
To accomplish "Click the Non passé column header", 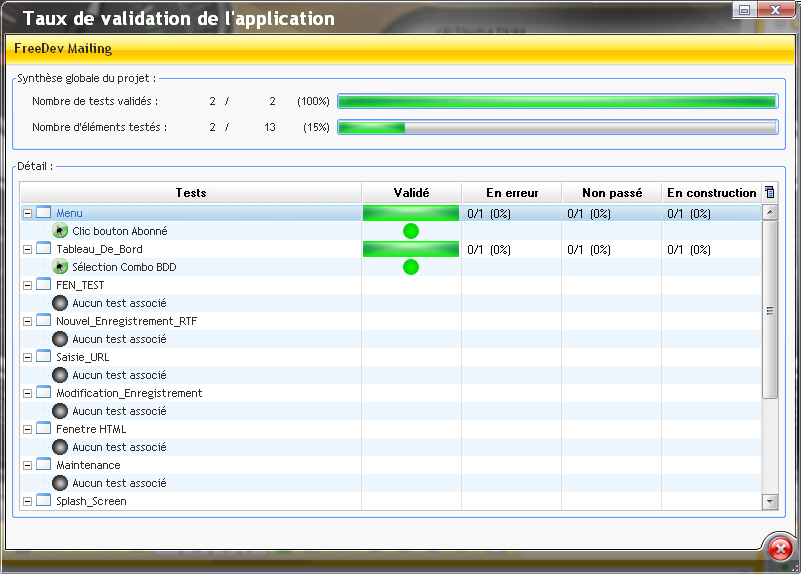I will [611, 193].
